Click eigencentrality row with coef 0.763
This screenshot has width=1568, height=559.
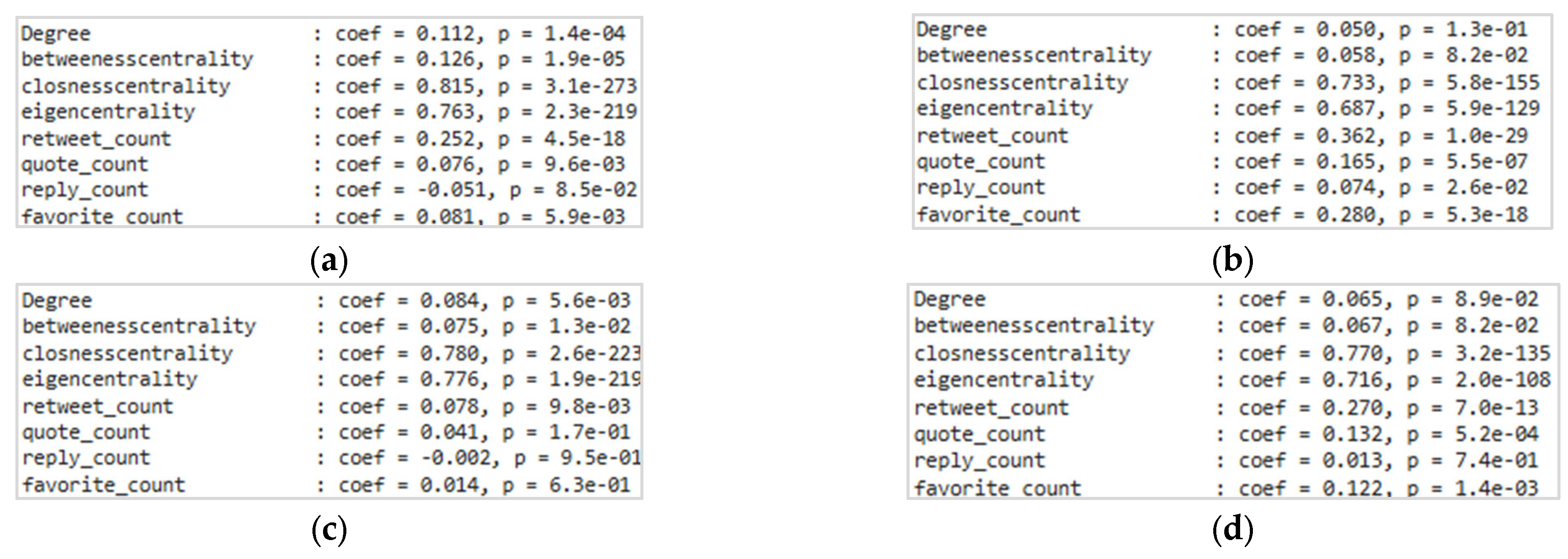[329, 112]
